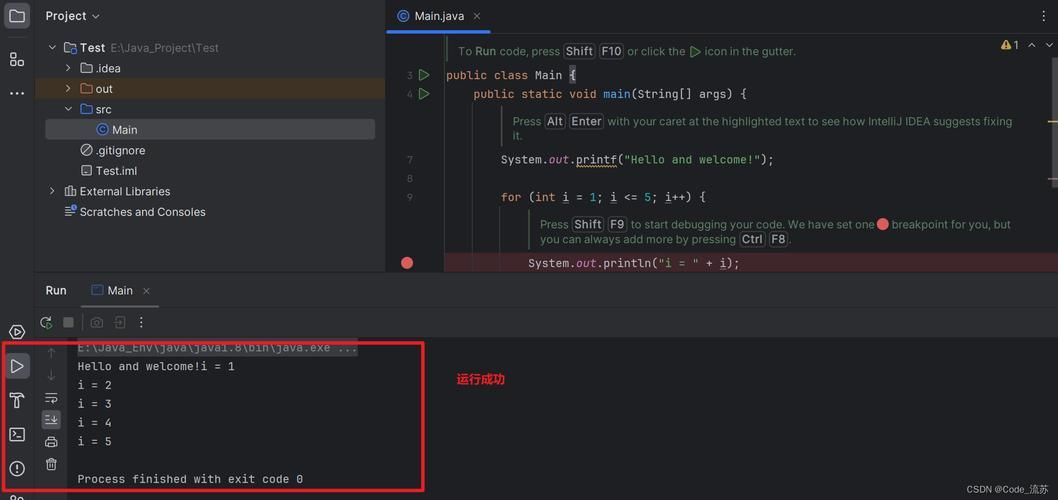
Task: Click the warning count indicator in editor
Action: coord(1010,45)
